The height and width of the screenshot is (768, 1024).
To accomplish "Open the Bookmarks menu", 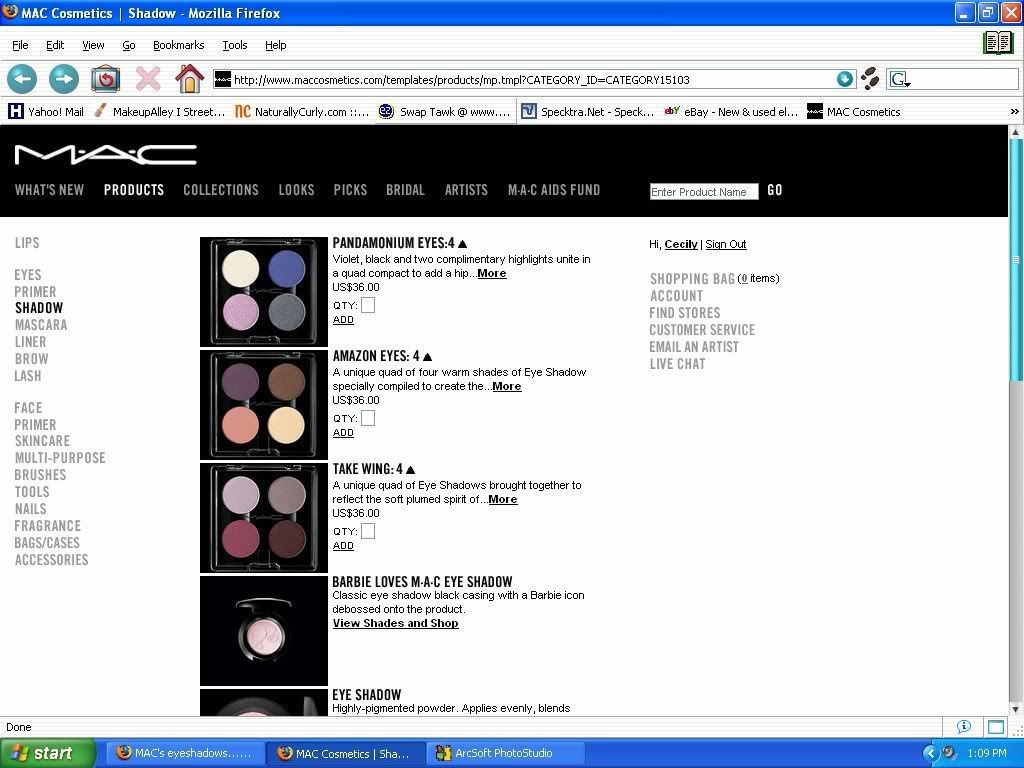I will [x=178, y=45].
